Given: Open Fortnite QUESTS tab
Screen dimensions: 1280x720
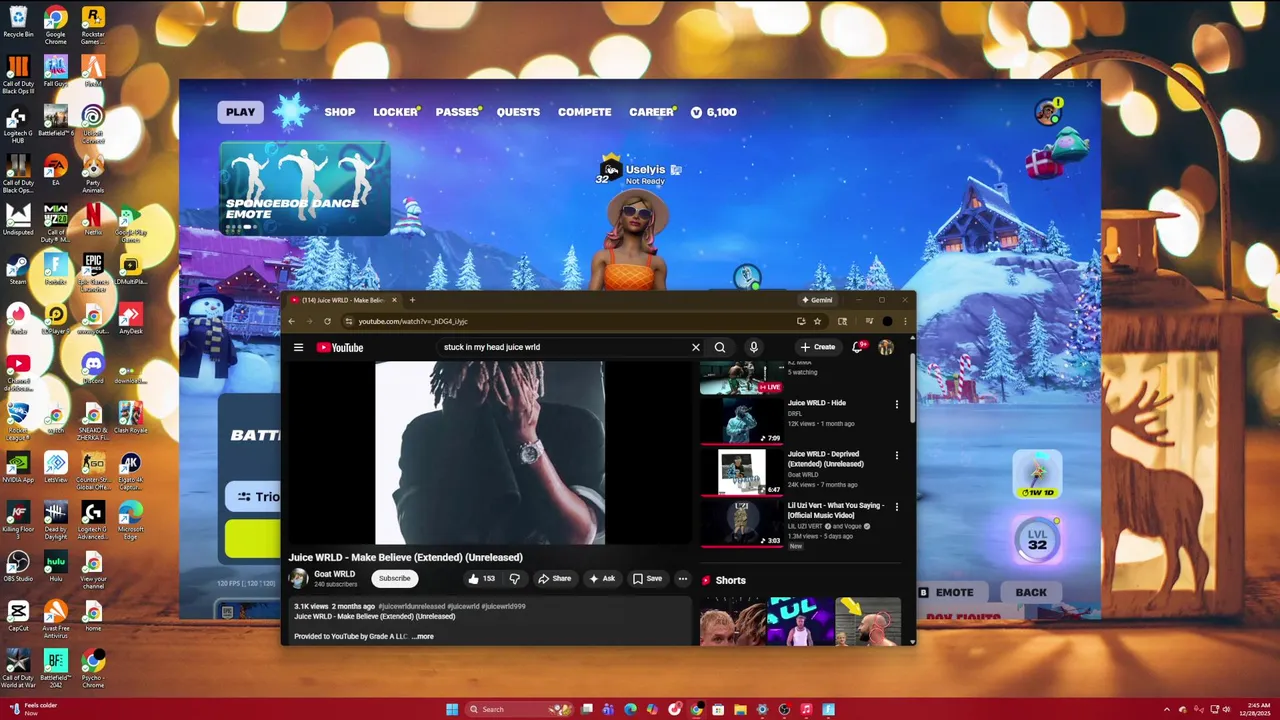Looking at the screenshot, I should pos(518,112).
